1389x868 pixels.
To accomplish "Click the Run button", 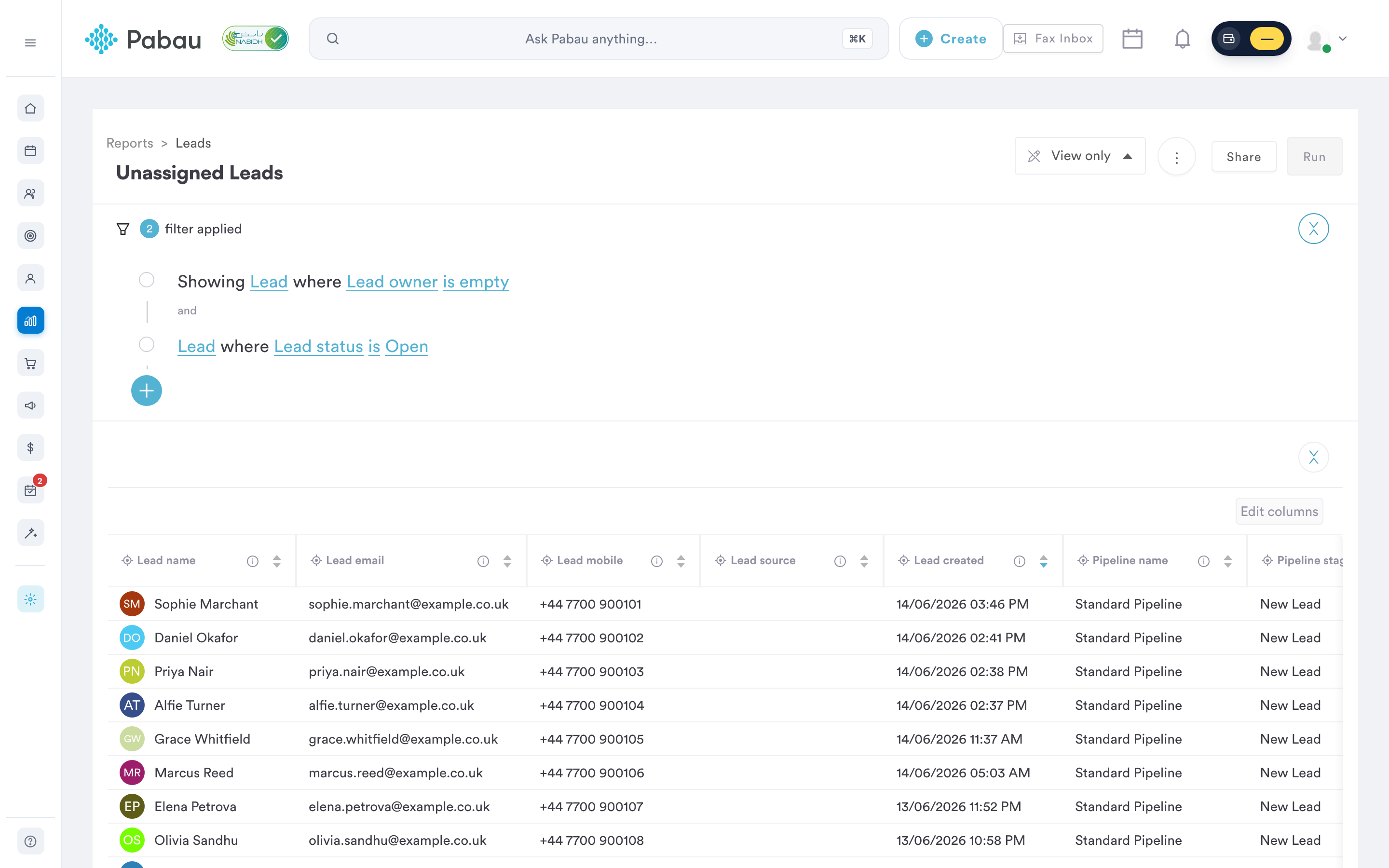I will [x=1314, y=157].
